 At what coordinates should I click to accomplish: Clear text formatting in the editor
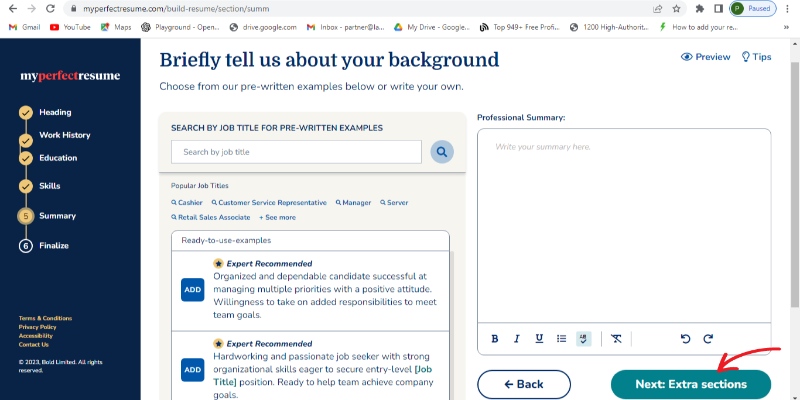coord(616,339)
